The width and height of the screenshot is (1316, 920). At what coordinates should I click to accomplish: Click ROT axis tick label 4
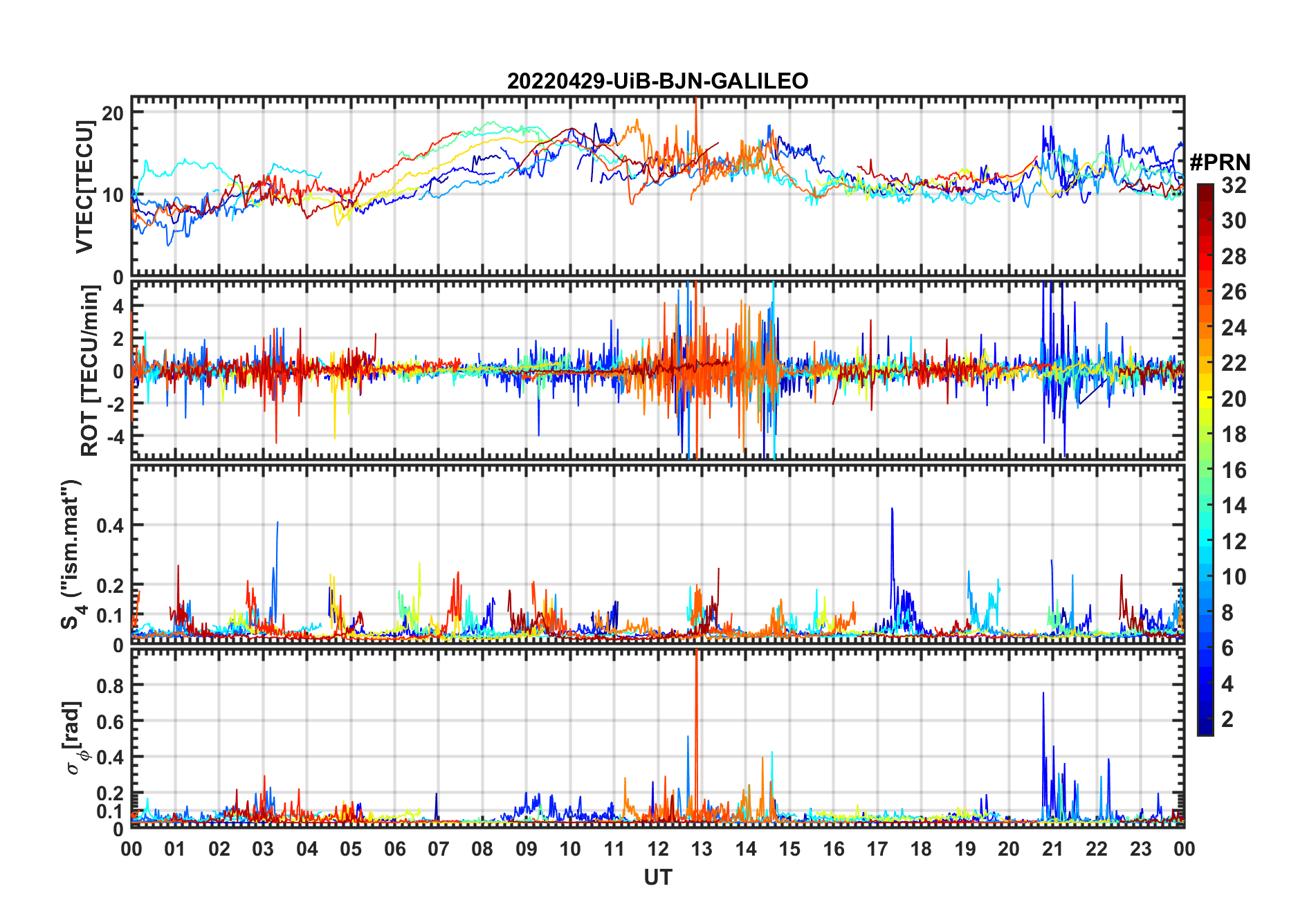(118, 306)
